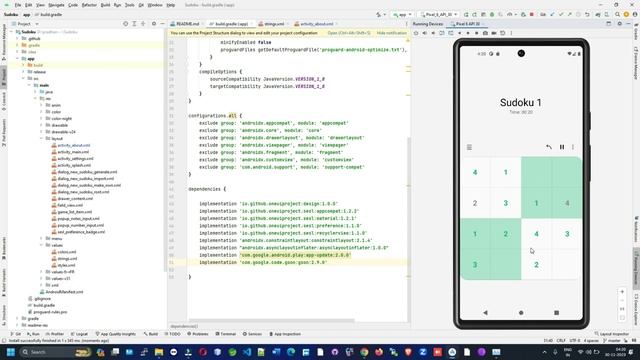The width and height of the screenshot is (640, 360).
Task: Open the File menu
Action: (x=18, y=5)
